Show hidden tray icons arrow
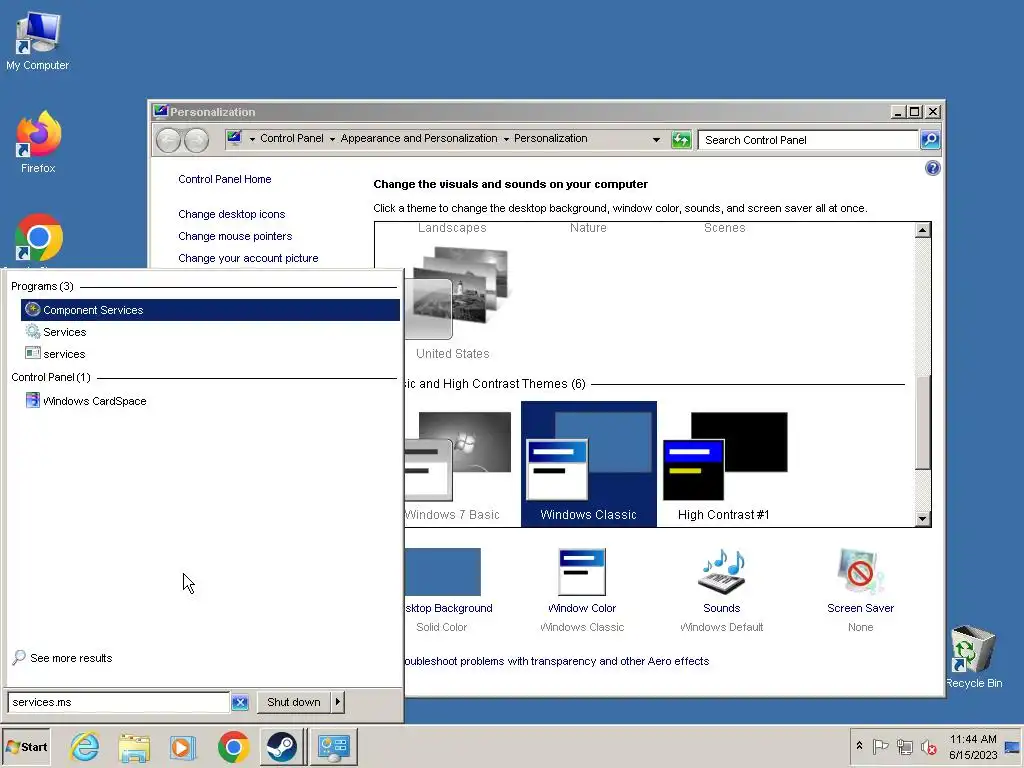 pos(859,746)
